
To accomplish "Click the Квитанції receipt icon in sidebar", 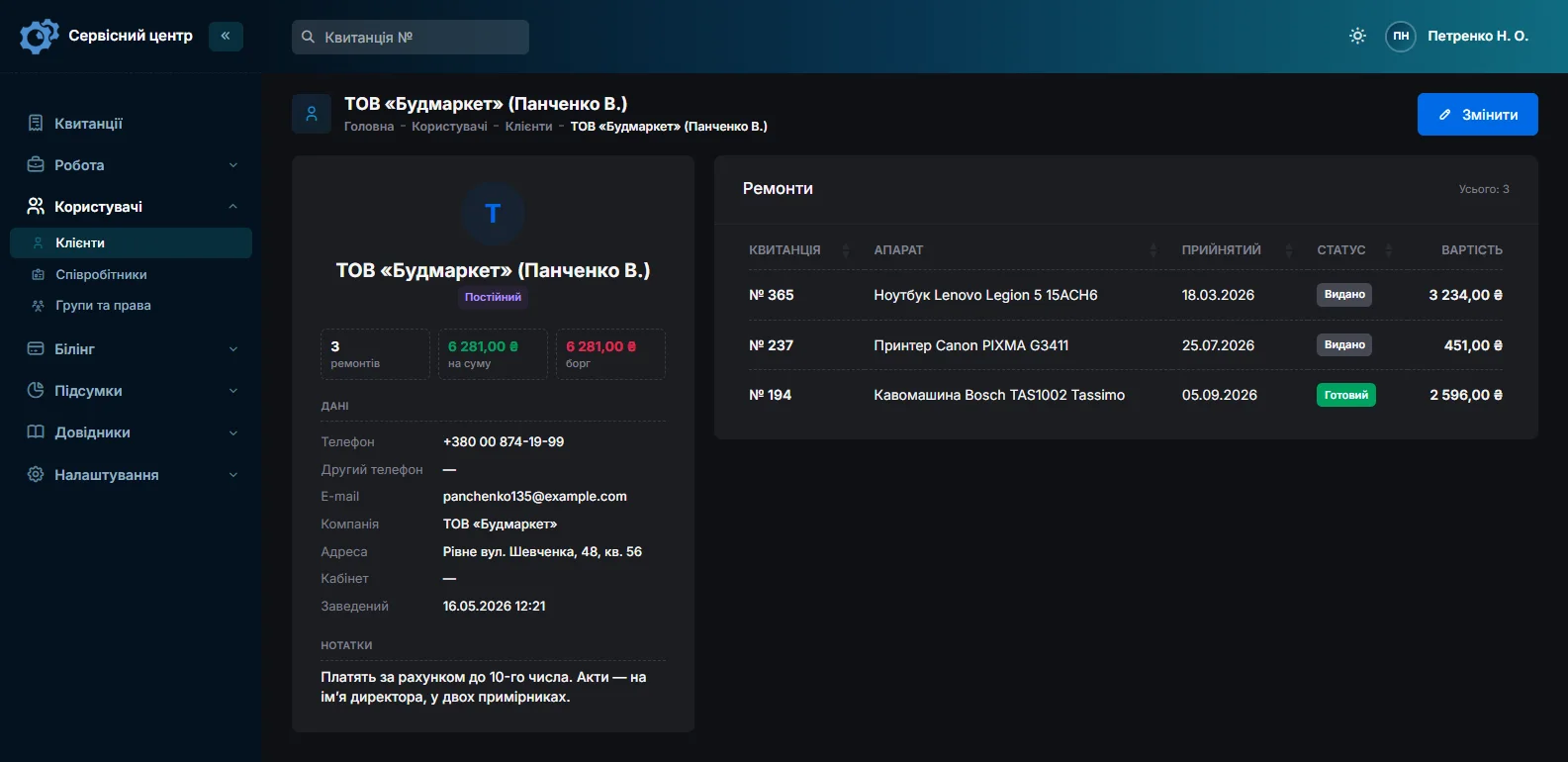I will (x=36, y=123).
